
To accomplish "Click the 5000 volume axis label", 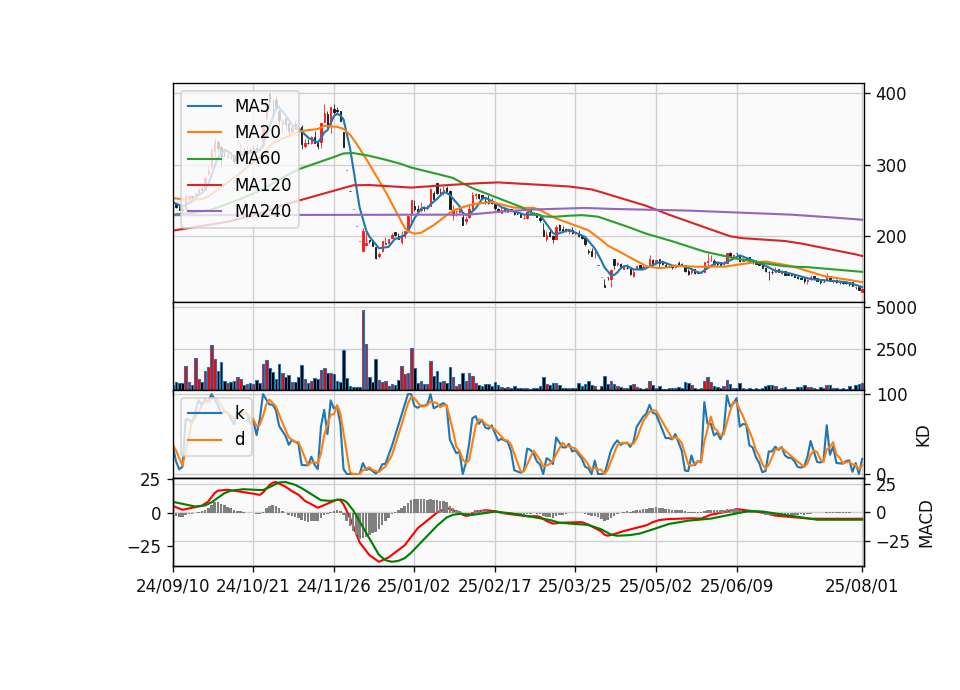I will click(896, 308).
